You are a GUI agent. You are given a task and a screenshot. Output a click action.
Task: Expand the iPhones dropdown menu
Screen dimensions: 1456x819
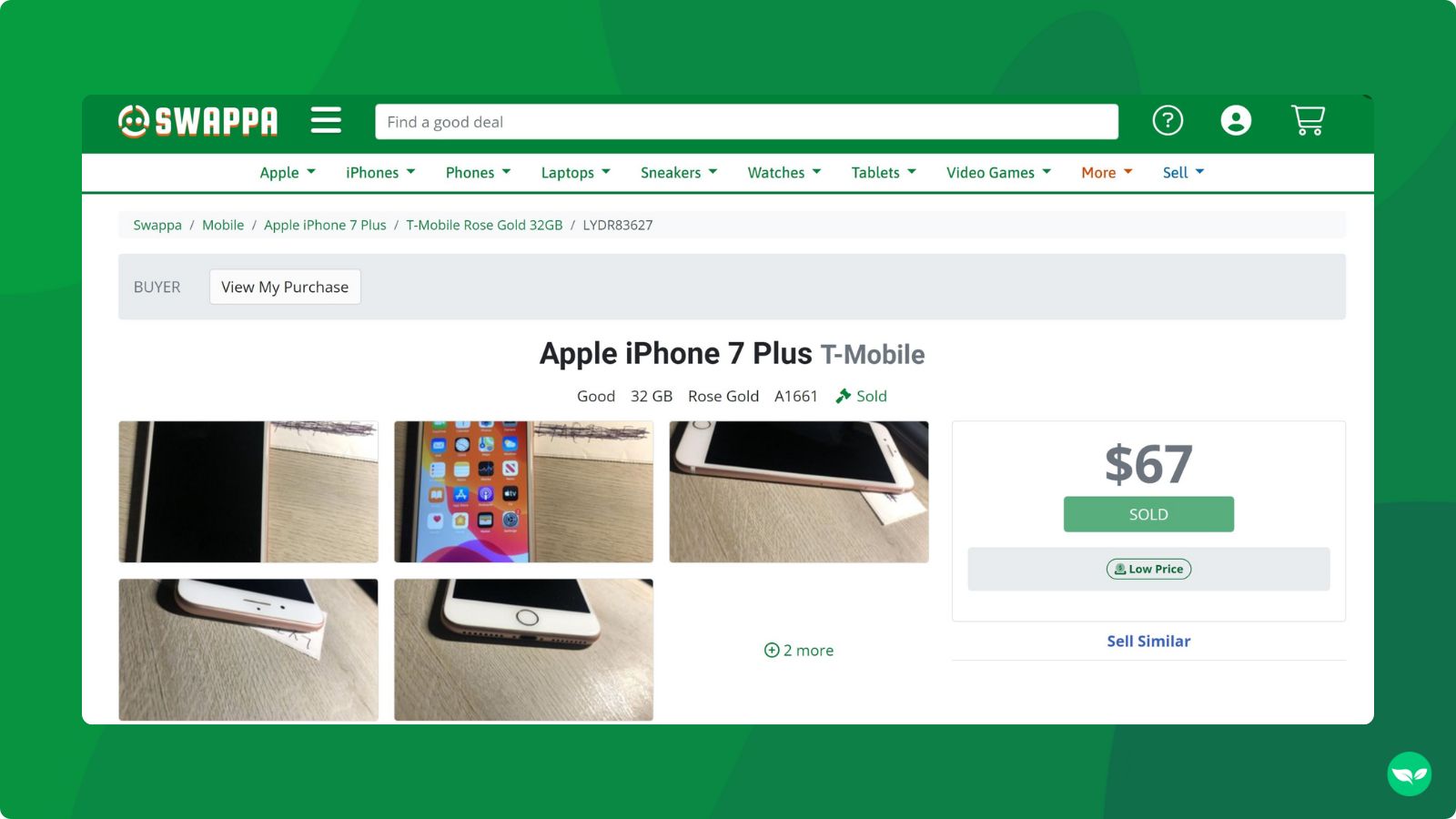click(x=380, y=173)
